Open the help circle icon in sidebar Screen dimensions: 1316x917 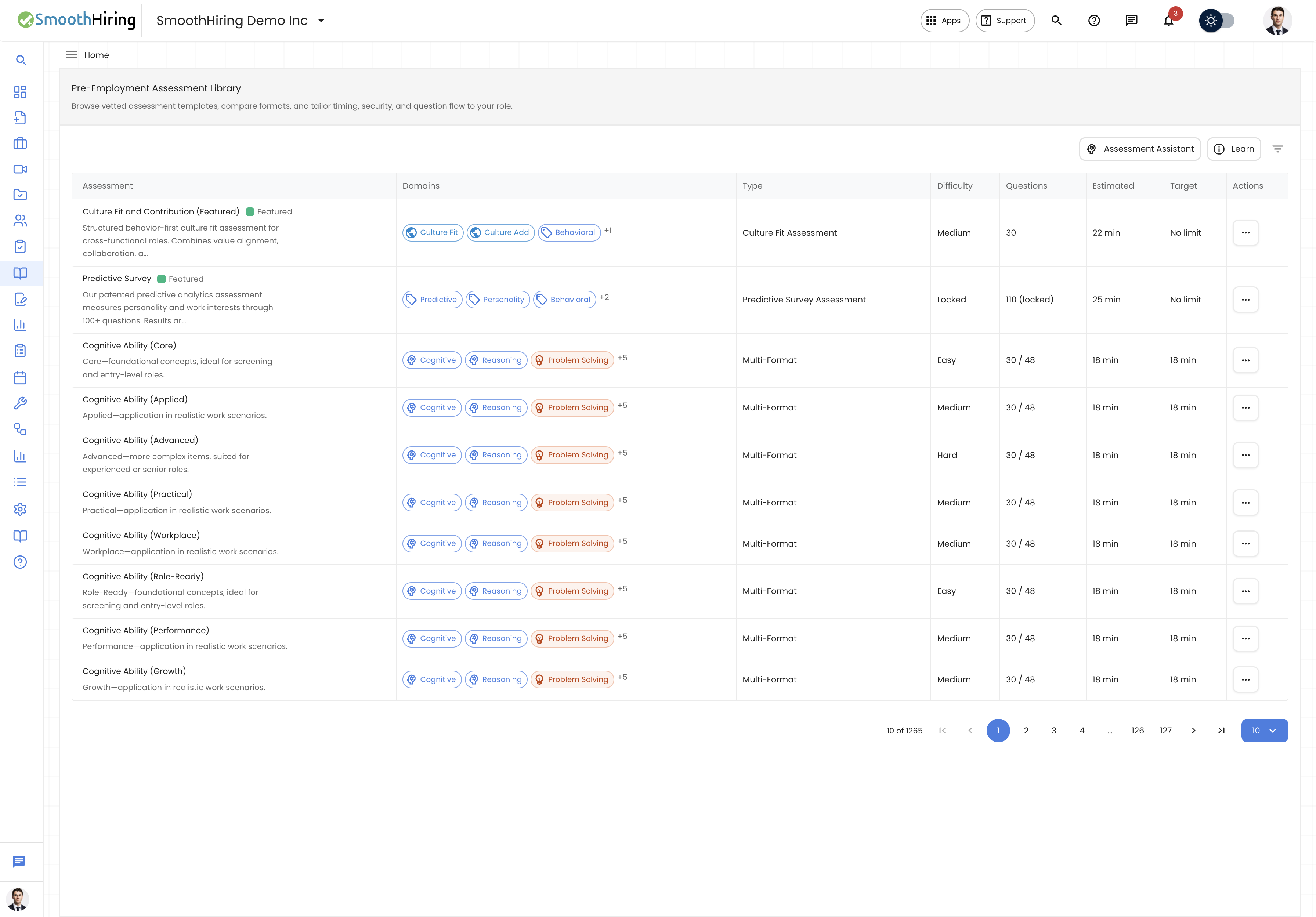pos(20,562)
